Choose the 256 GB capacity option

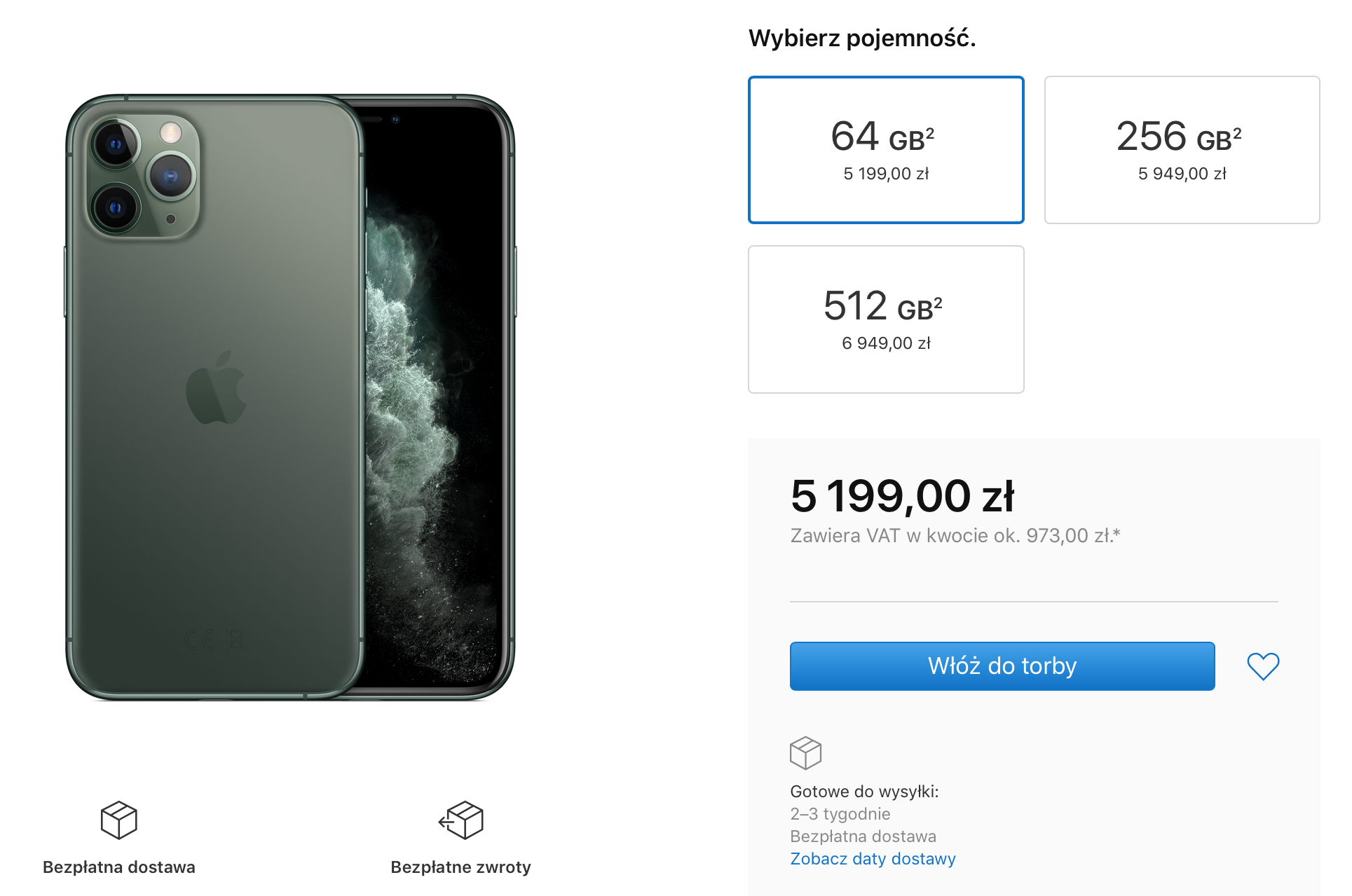pyautogui.click(x=1182, y=150)
